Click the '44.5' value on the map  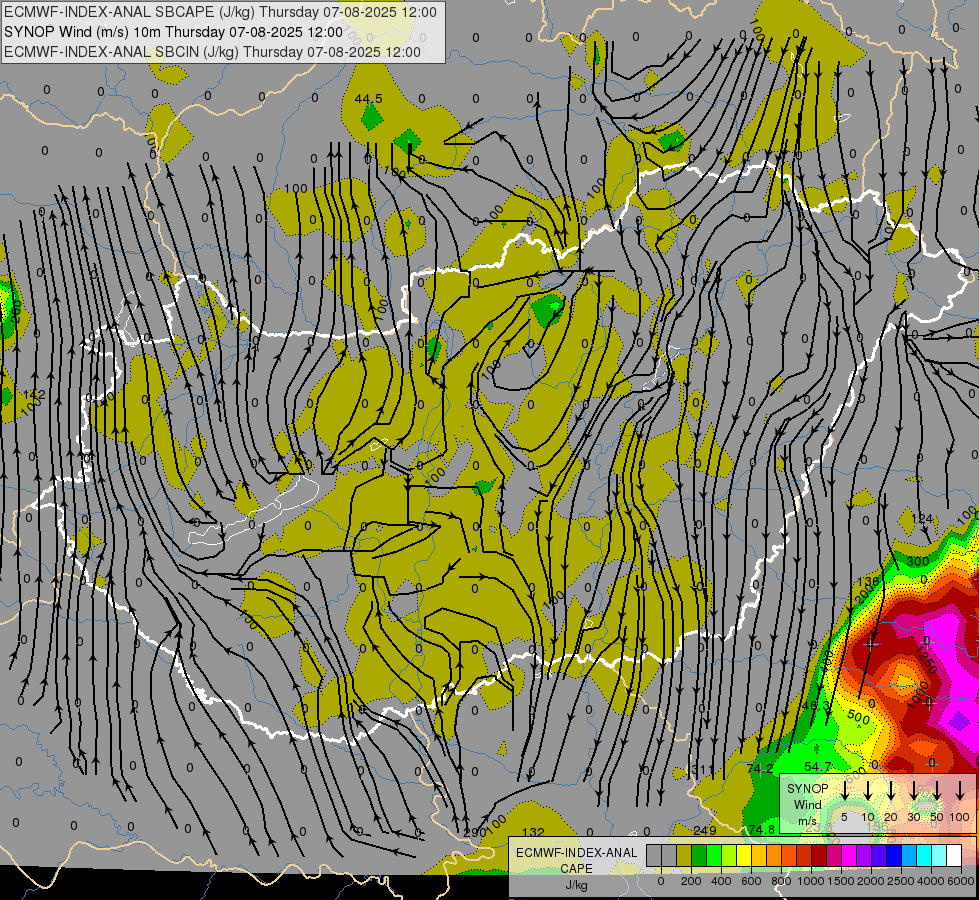point(368,99)
